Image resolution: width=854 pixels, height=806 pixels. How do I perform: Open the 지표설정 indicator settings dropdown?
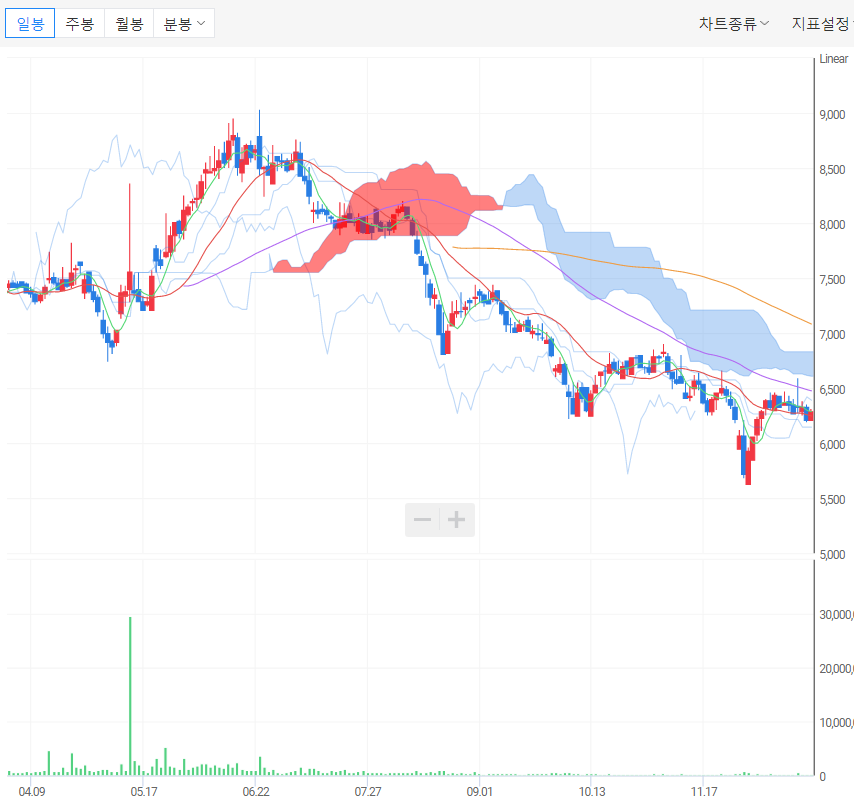822,23
